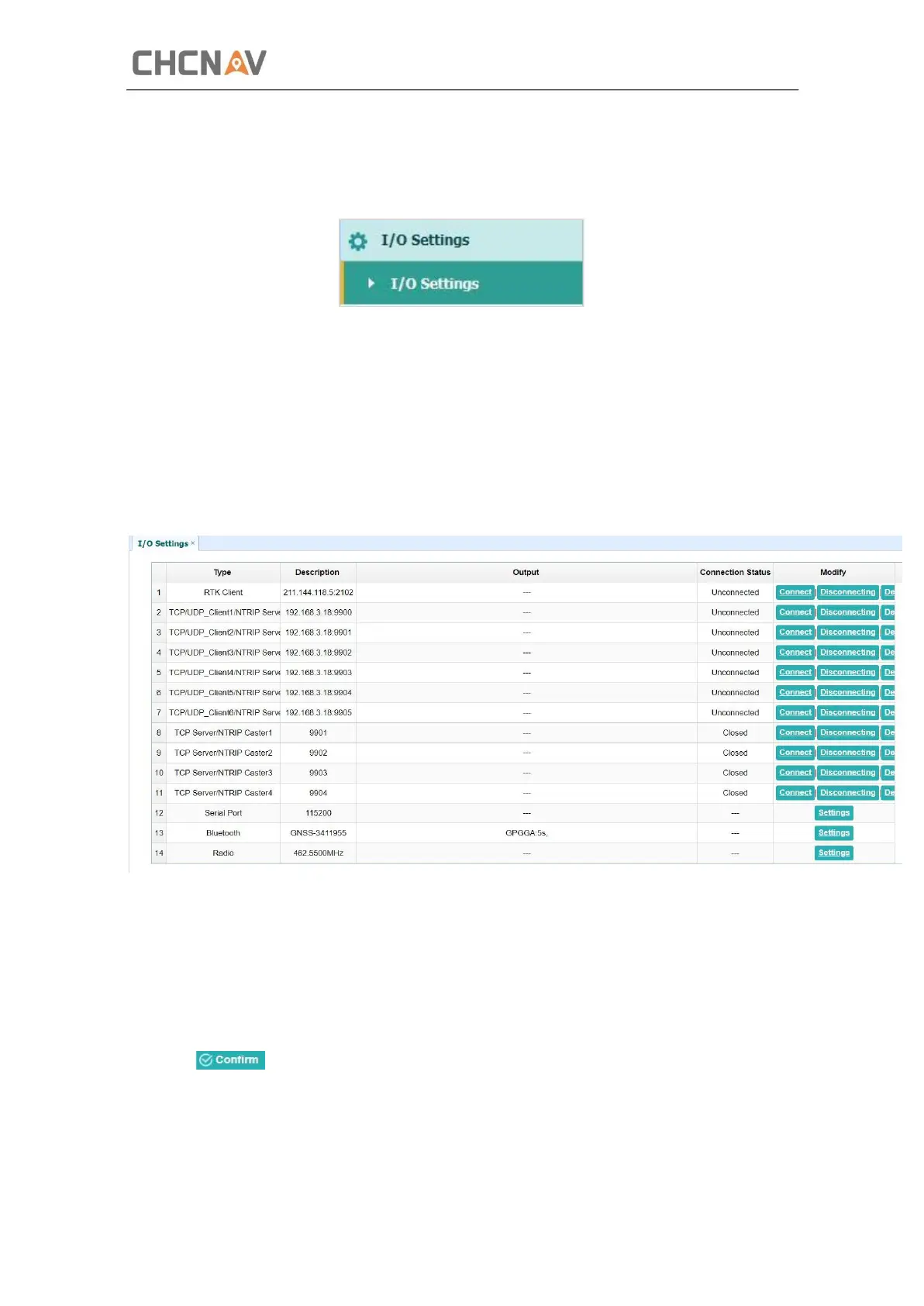This screenshot has height=1306, width=924.
Task: Click the Connection Status column header
Action: click(x=735, y=573)
